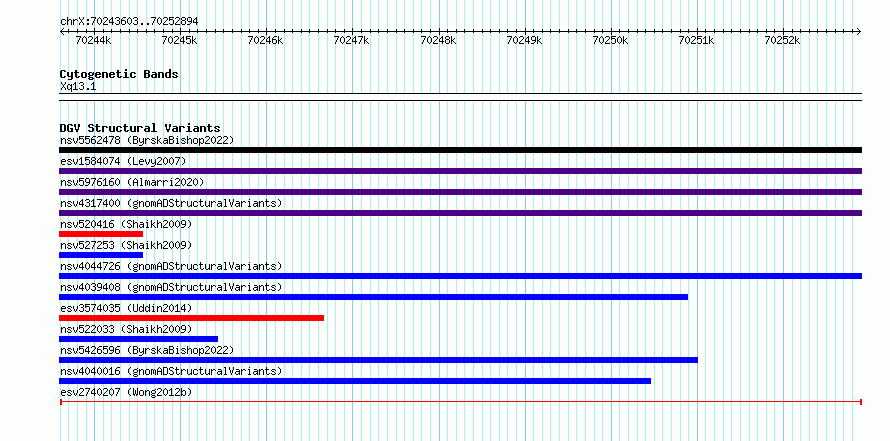Click the 70247k ruler label
This screenshot has height=441, width=890.
tap(351, 40)
